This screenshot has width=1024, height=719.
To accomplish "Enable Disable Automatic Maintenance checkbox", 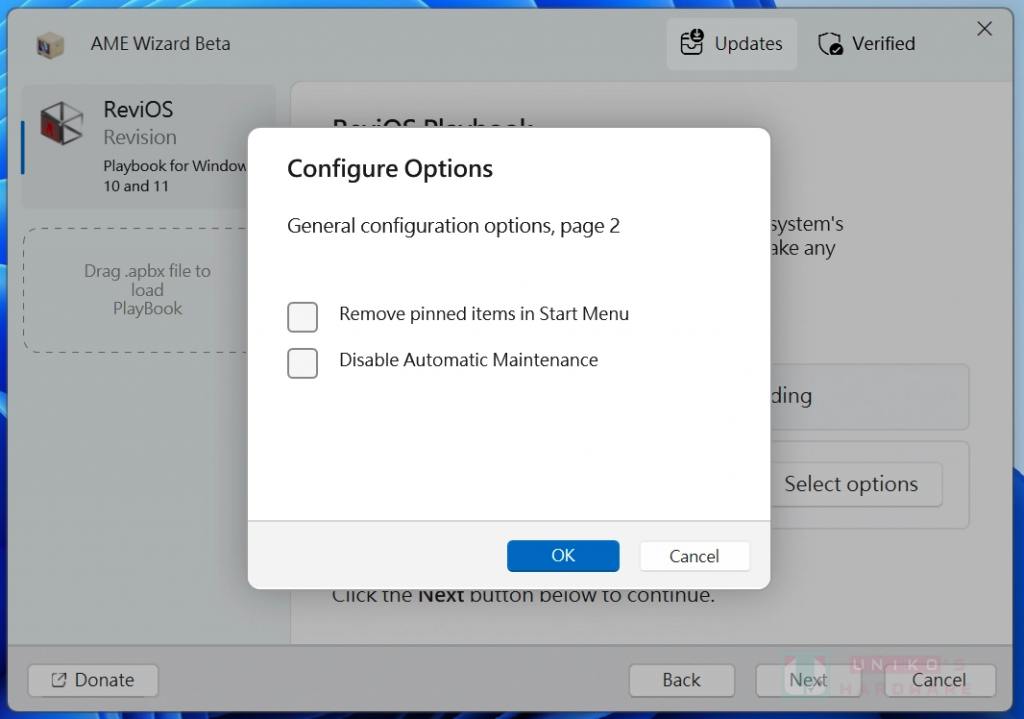I will point(302,363).
